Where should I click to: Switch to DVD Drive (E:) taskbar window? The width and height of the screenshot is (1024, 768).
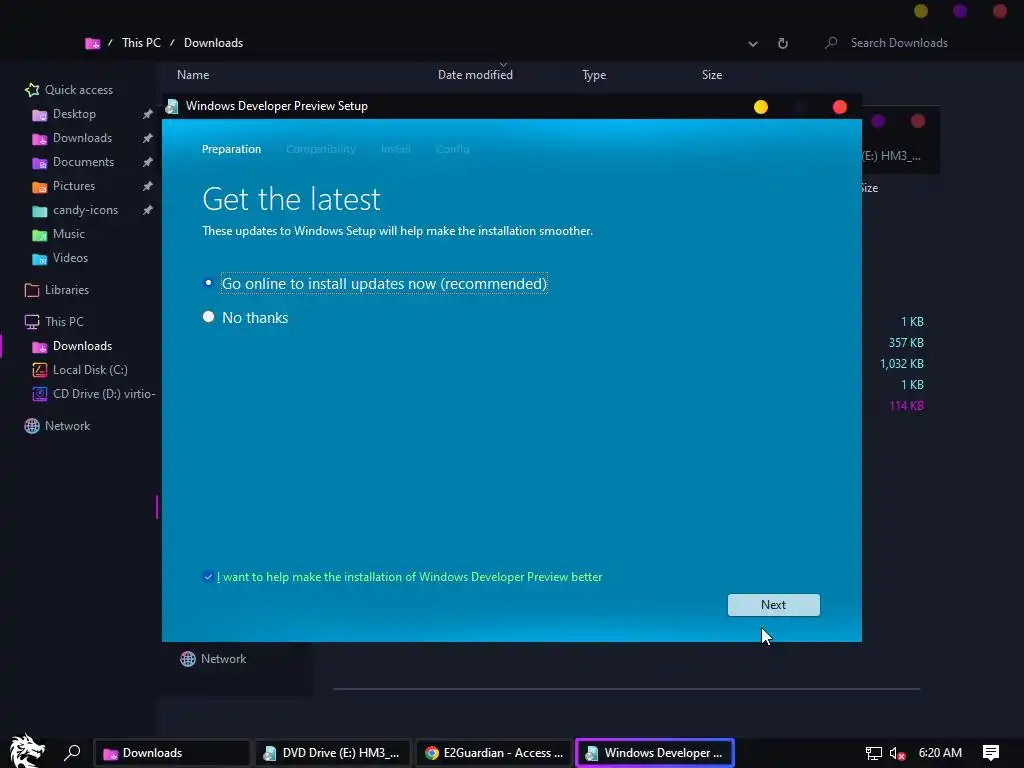(x=333, y=753)
